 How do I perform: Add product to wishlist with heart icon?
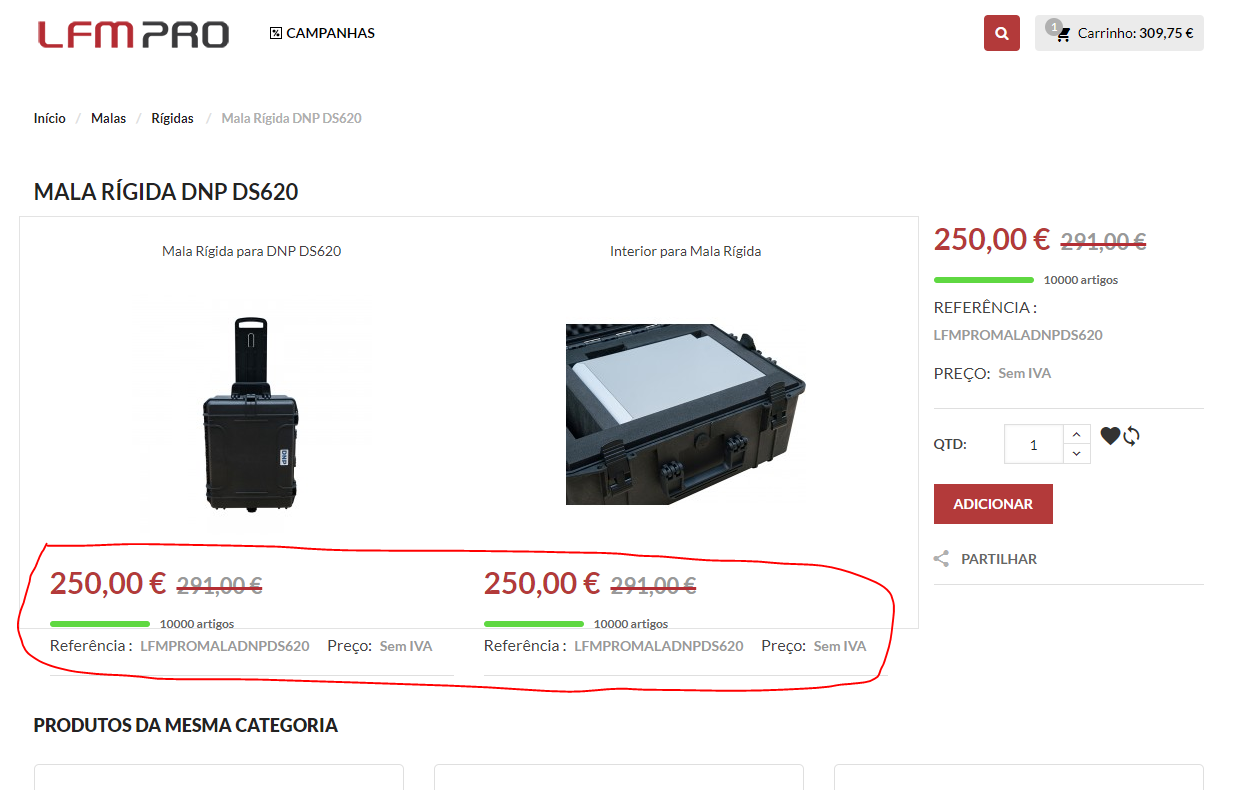(x=1110, y=436)
